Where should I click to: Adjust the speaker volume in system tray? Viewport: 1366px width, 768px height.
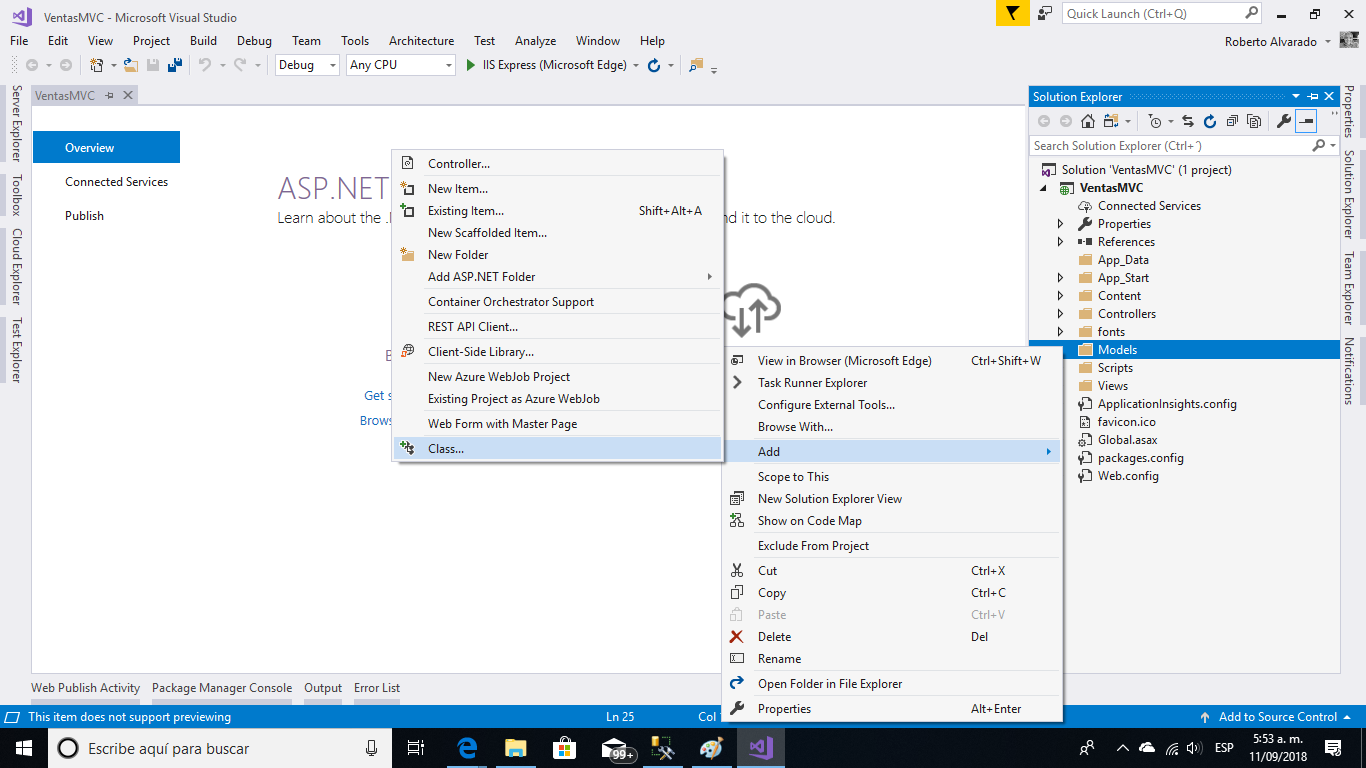click(1193, 748)
